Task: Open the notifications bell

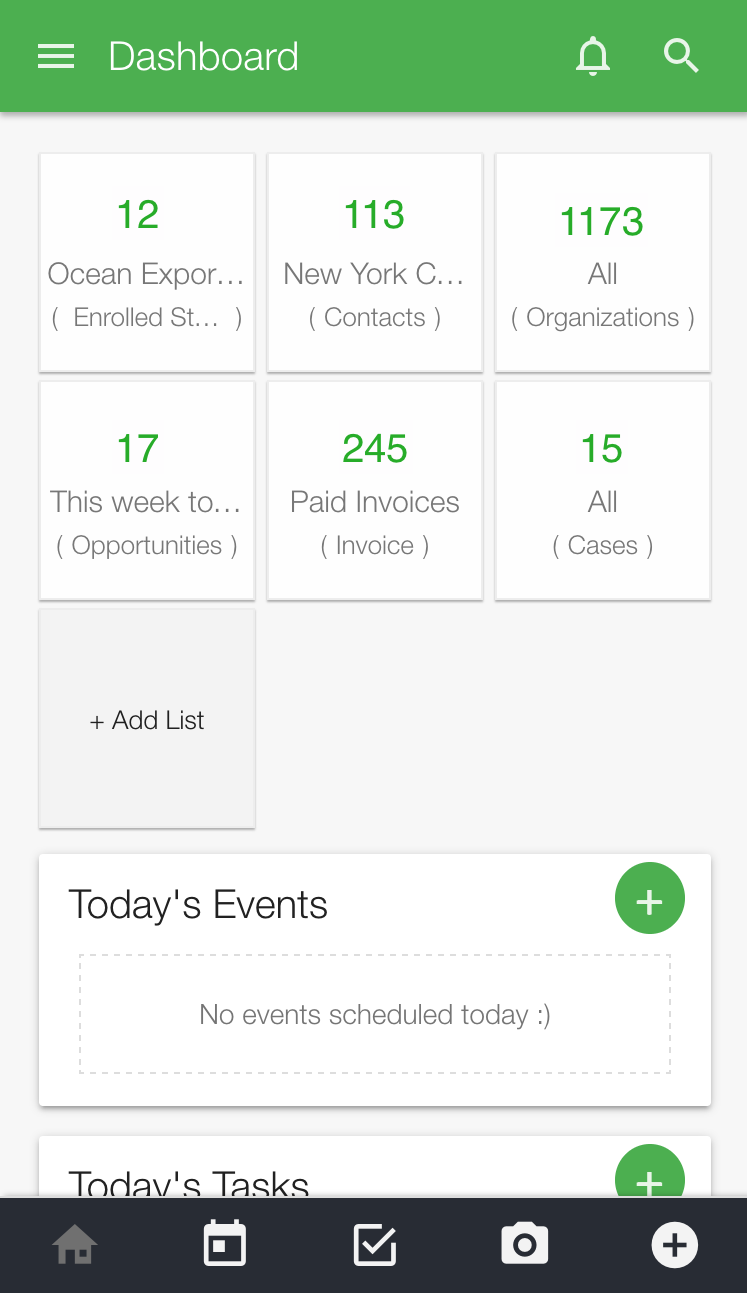Action: coord(592,57)
